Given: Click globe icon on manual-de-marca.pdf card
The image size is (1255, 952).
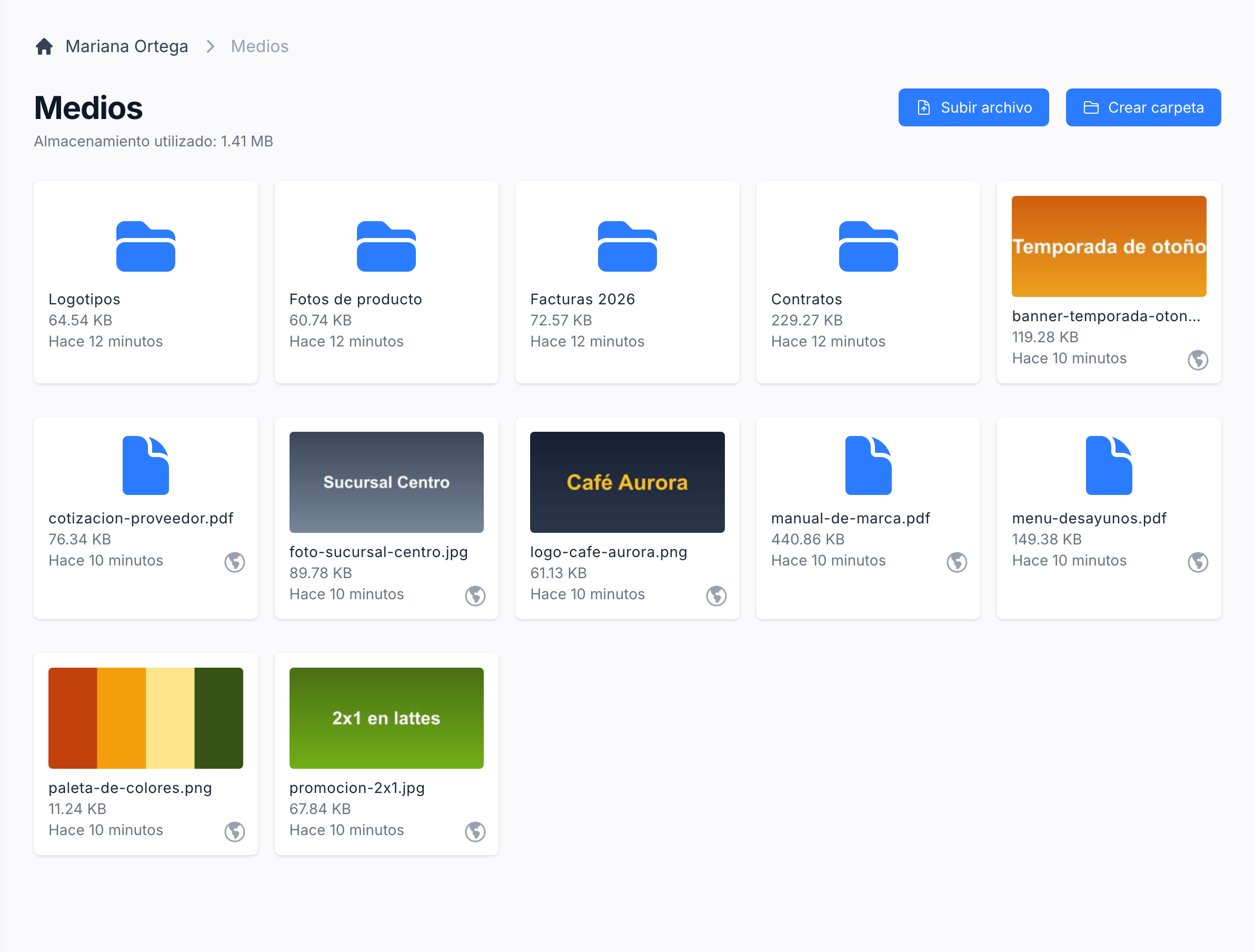Looking at the screenshot, I should (x=957, y=562).
